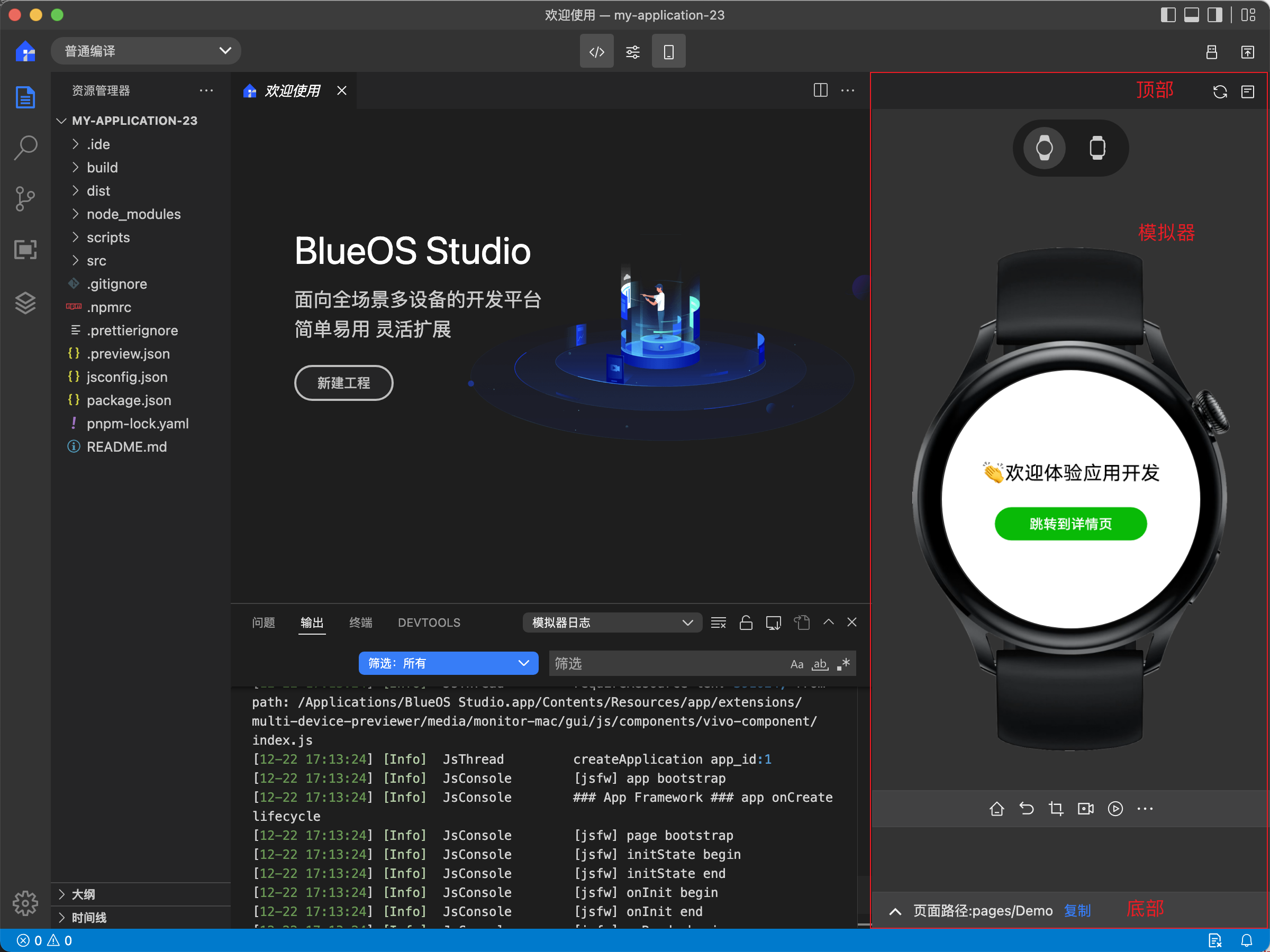Toggle the simulator phone toolbar icon
Screen dimensions: 1270x952
click(x=668, y=52)
